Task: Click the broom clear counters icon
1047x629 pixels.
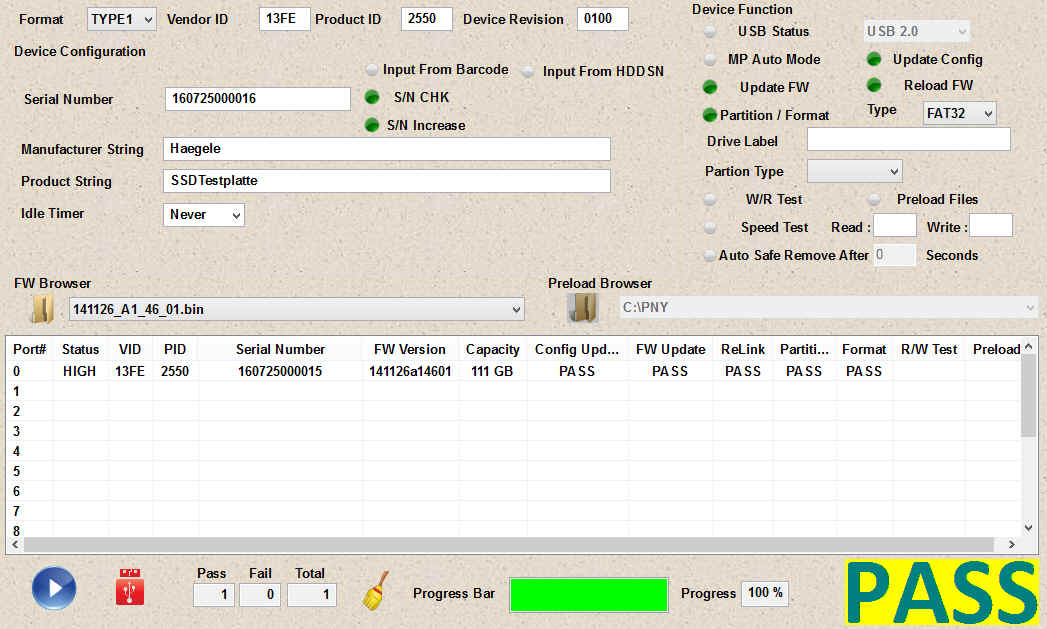Action: 375,590
